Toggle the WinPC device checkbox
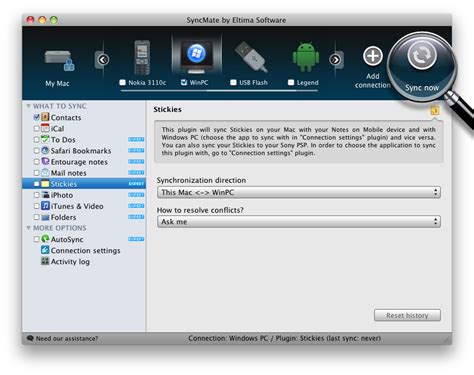This screenshot has width=474, height=375. [184, 82]
